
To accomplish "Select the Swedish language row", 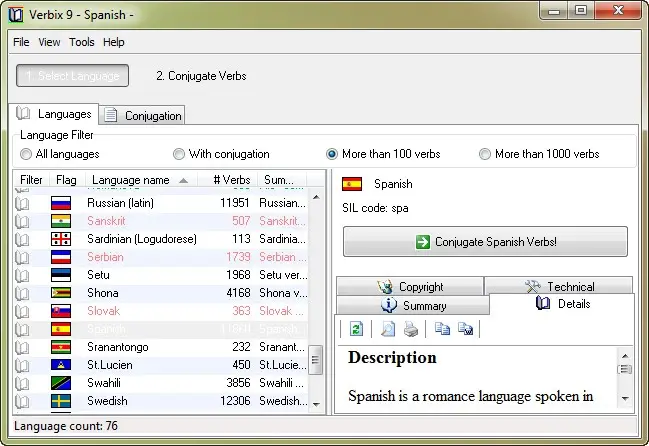I will [x=161, y=401].
